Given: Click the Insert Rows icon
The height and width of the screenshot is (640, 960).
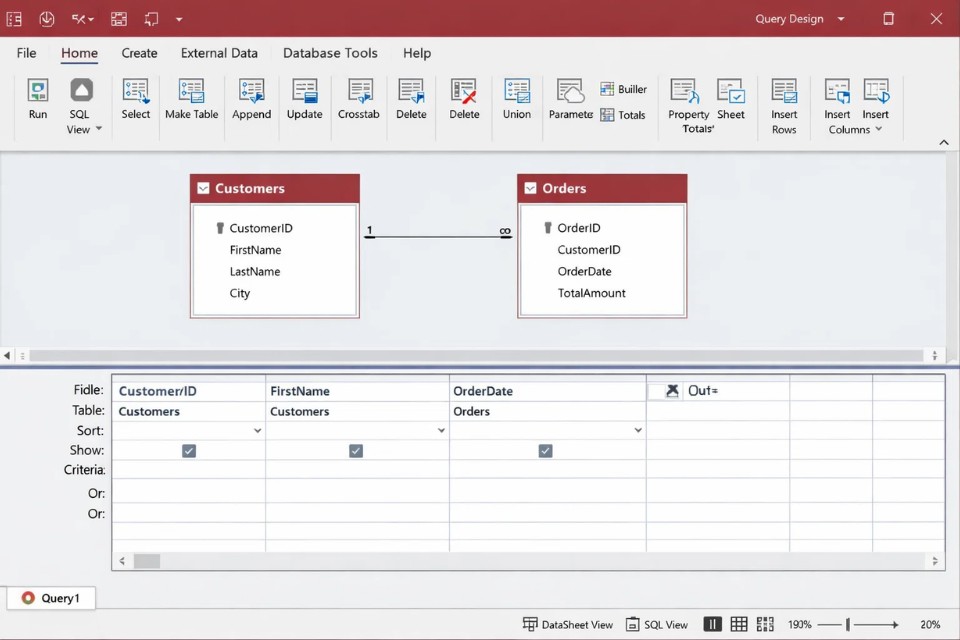Looking at the screenshot, I should point(784,92).
